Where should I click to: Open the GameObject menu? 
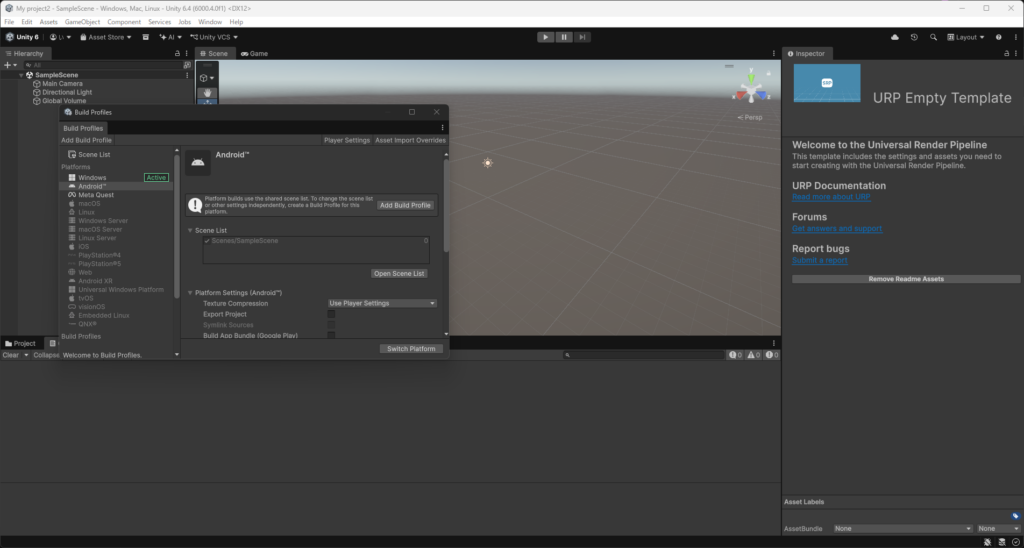(82, 22)
